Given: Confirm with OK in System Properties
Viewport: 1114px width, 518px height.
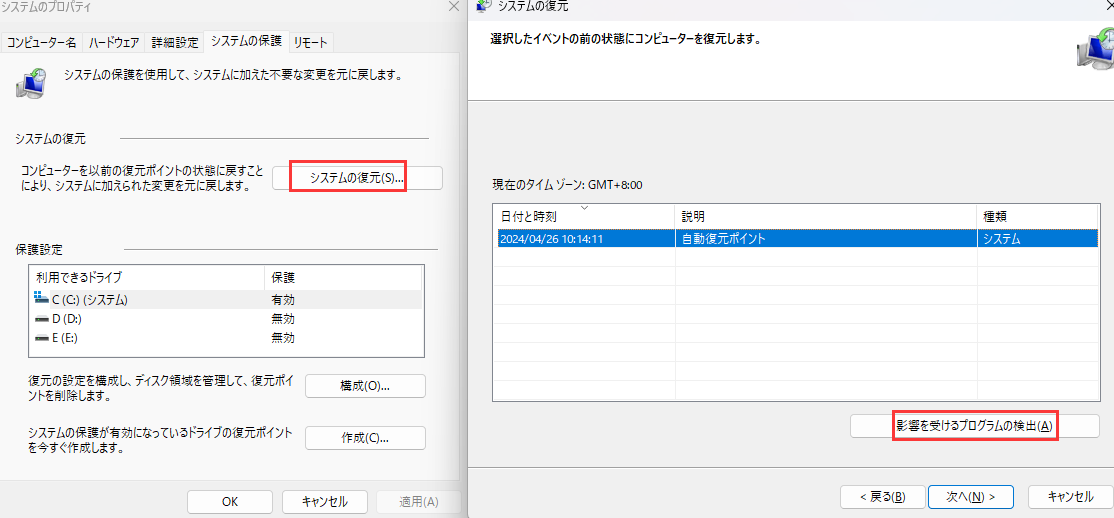Looking at the screenshot, I should tap(229, 502).
